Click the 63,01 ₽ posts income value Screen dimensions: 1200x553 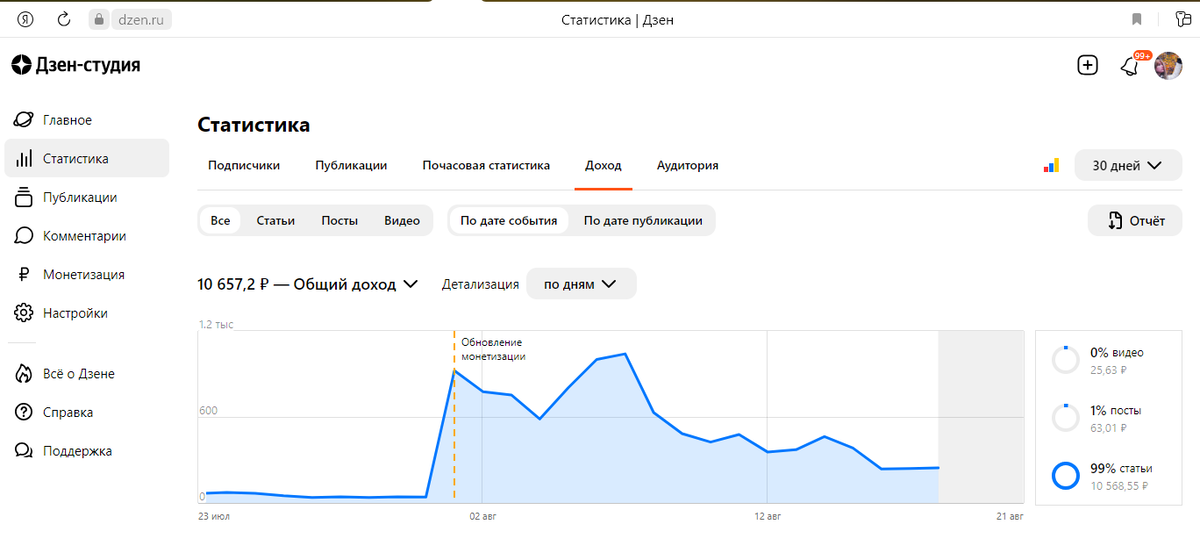1108,427
